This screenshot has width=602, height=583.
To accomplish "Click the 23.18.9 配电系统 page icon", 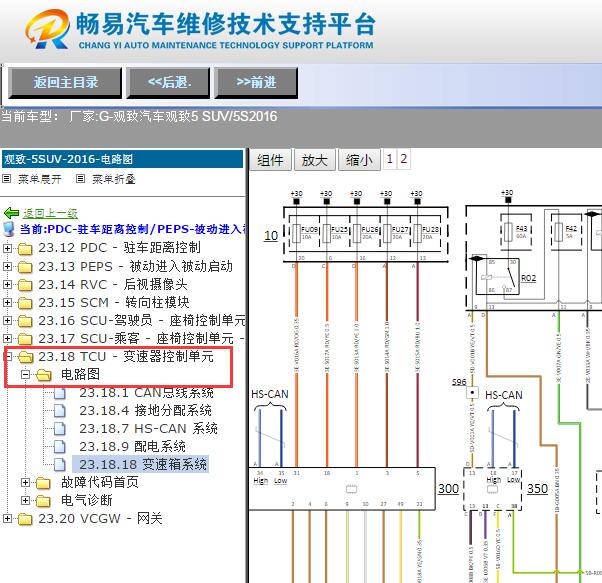I will pyautogui.click(x=60, y=447).
